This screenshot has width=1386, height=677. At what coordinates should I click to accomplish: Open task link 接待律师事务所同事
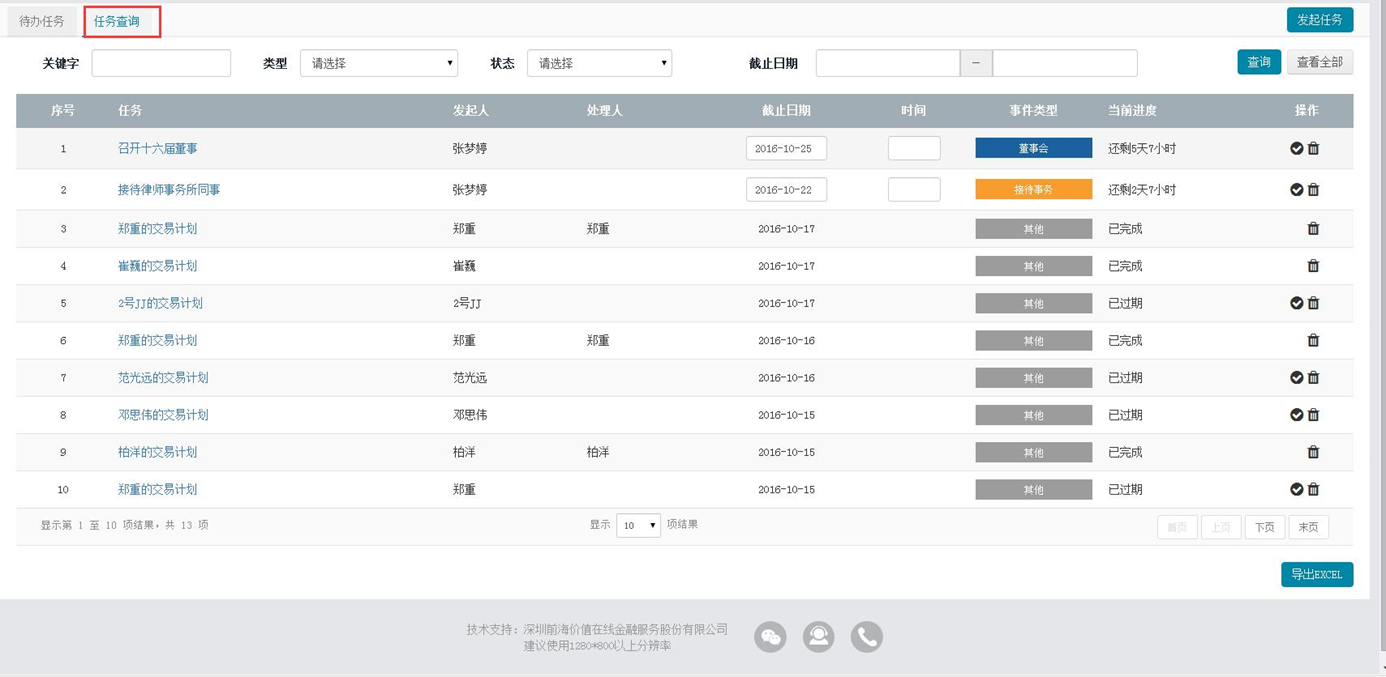pos(169,189)
